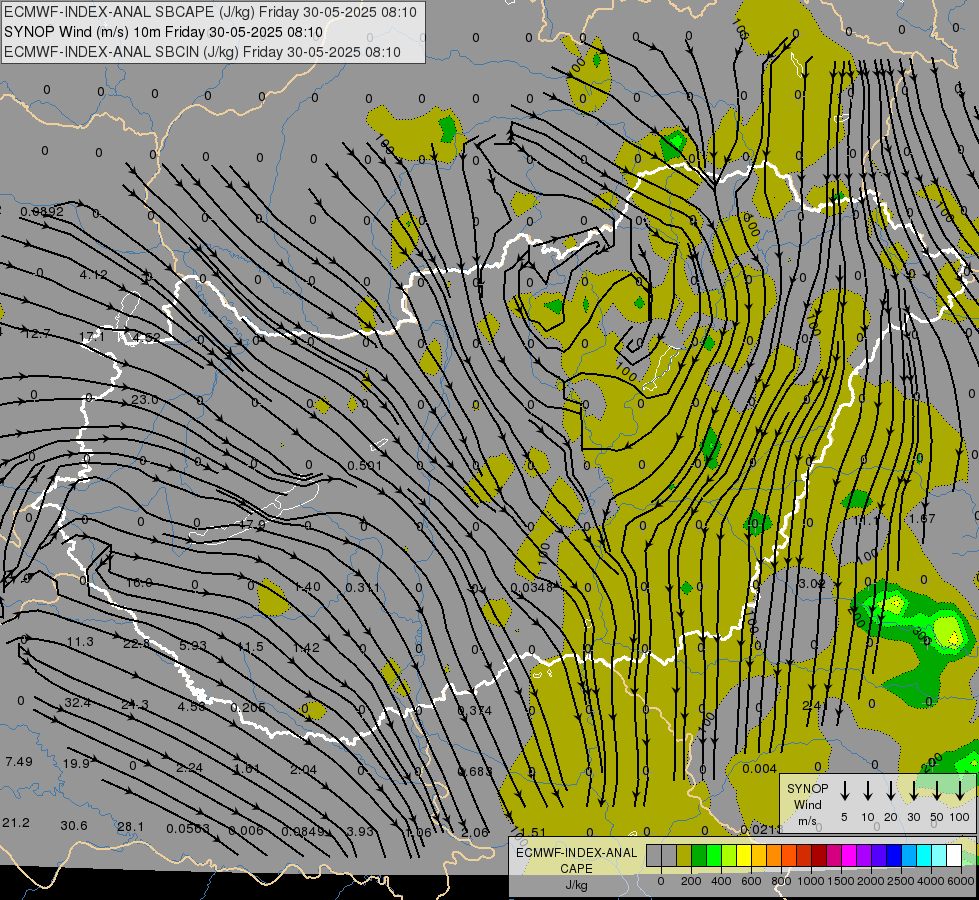979x900 pixels.
Task: Click the 5 m/s wind arrow in legend
Action: coord(844,791)
